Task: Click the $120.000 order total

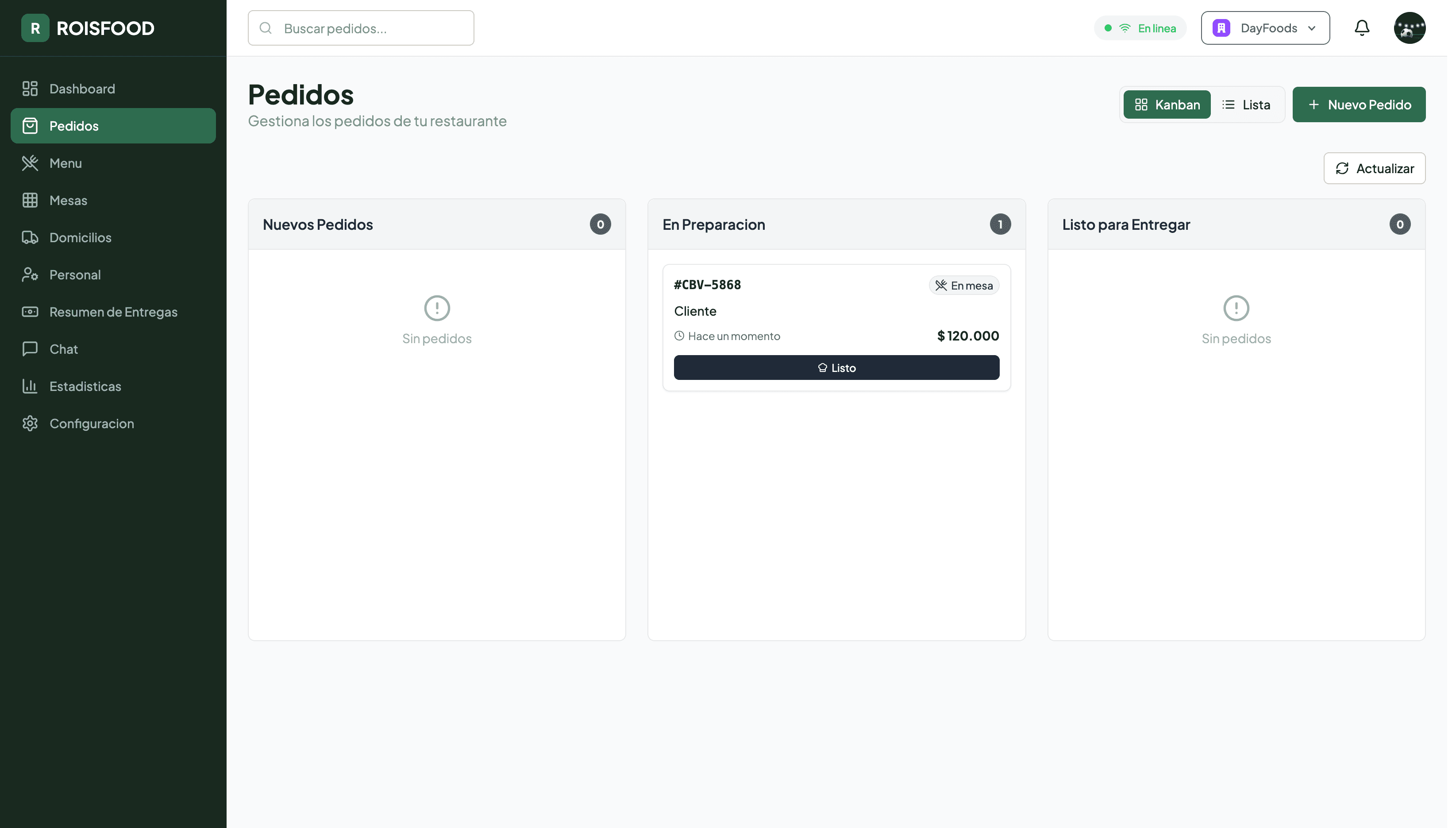Action: tap(968, 336)
